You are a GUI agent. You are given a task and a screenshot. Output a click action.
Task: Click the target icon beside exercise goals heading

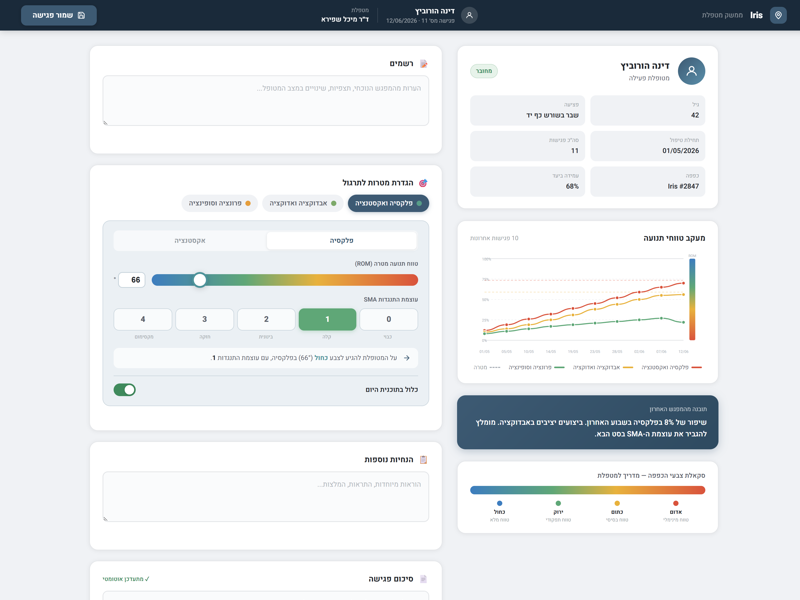coord(423,183)
